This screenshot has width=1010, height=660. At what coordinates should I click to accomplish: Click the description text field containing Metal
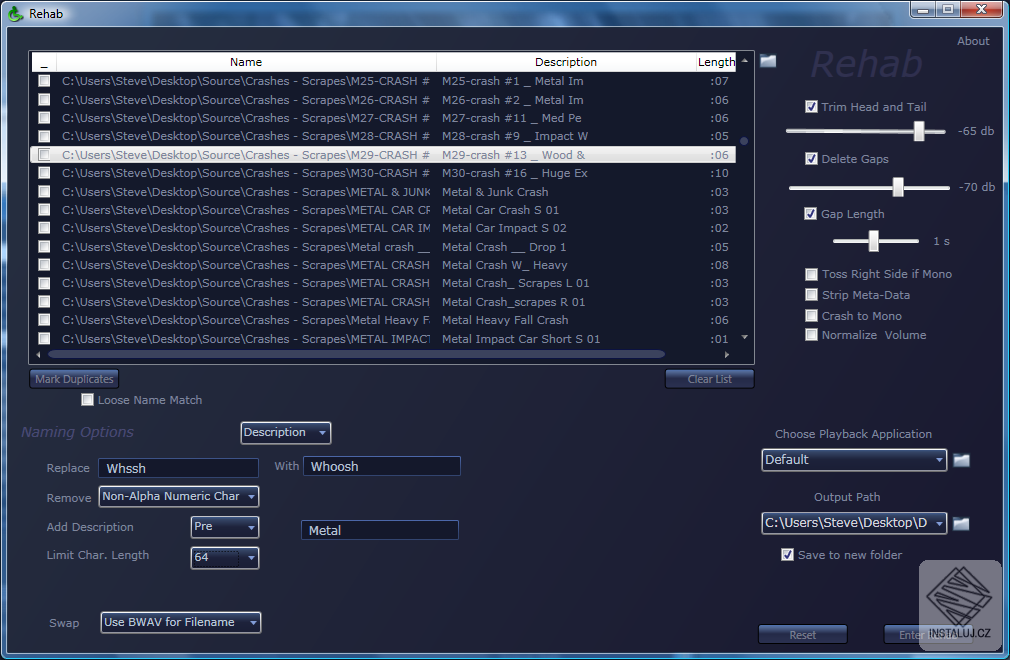tap(380, 530)
